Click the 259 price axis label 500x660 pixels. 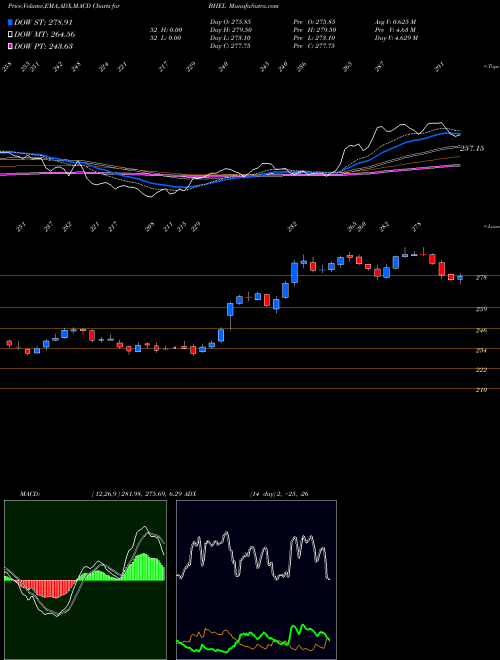pos(481,309)
